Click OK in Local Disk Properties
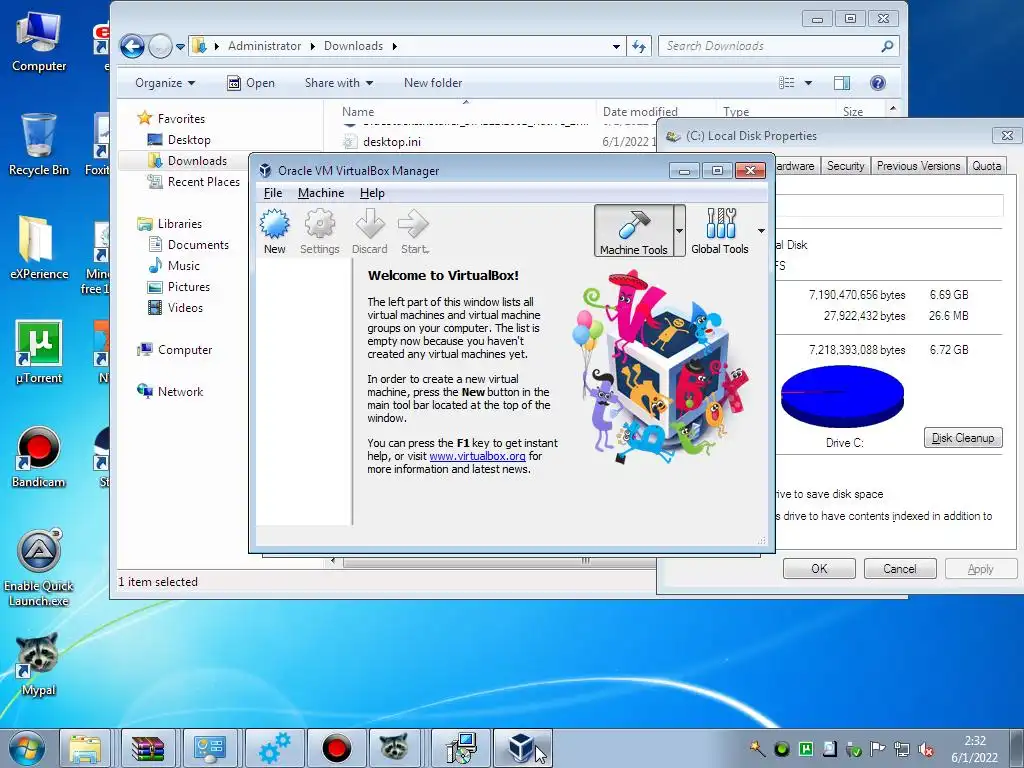The width and height of the screenshot is (1024, 768). click(819, 569)
